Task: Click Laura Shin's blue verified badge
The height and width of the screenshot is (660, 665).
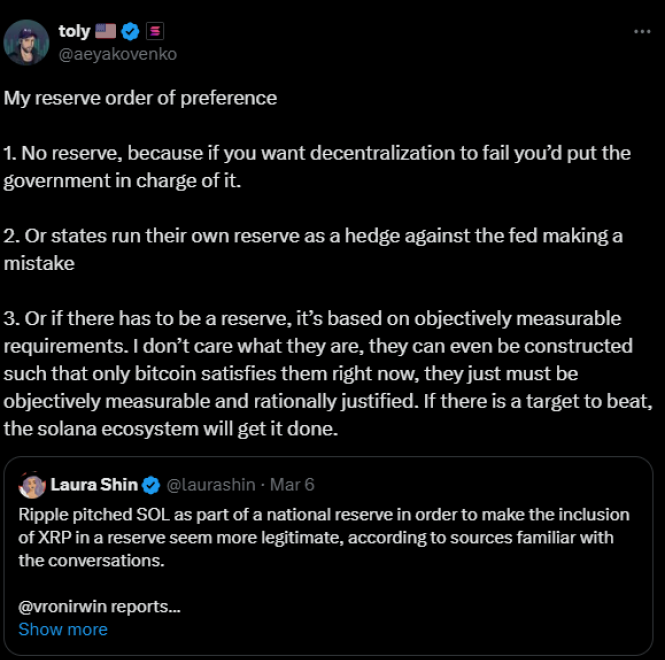Action: pos(151,486)
